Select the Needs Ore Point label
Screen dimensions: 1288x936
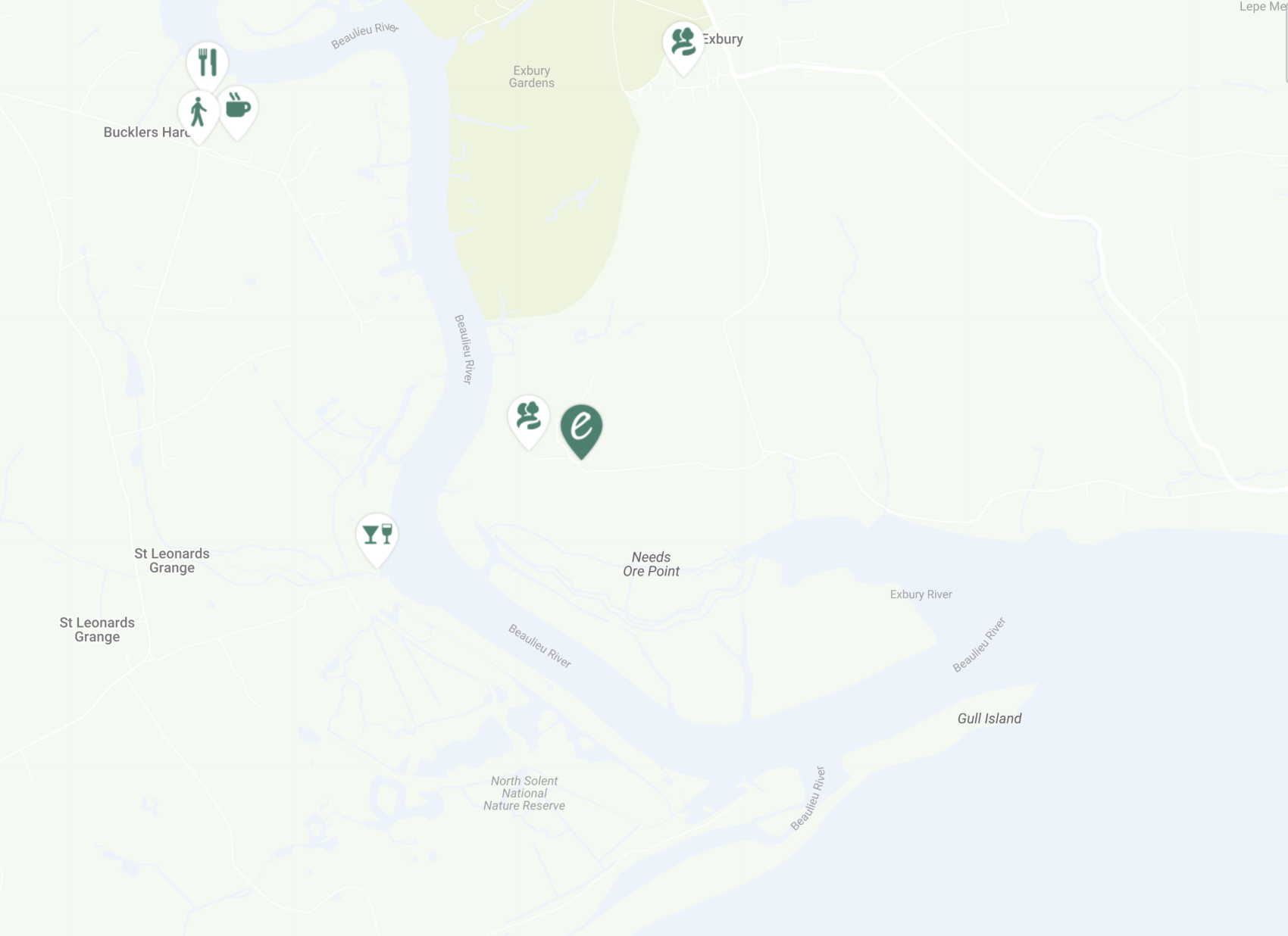[651, 564]
